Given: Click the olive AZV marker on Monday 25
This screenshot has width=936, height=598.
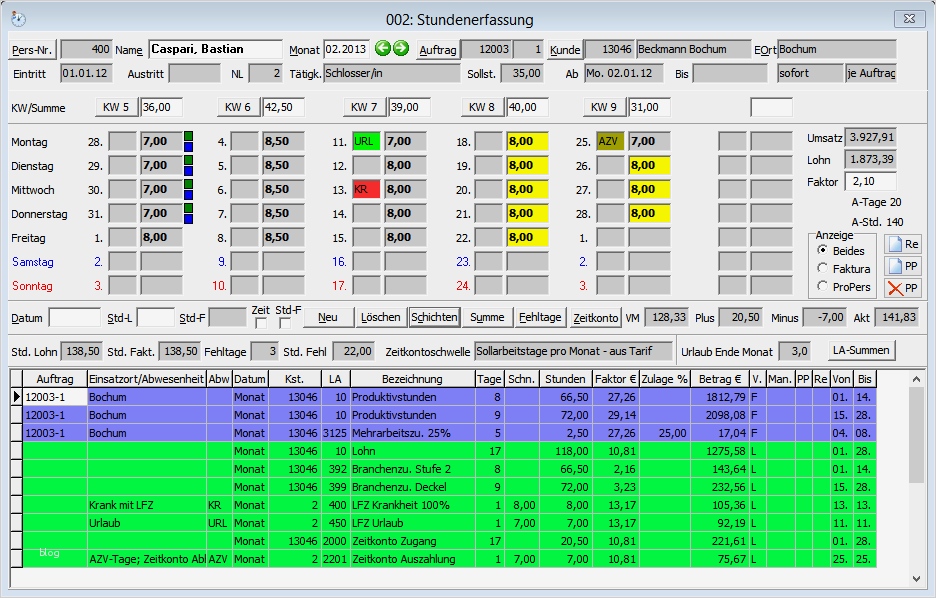Looking at the screenshot, I should (x=610, y=142).
